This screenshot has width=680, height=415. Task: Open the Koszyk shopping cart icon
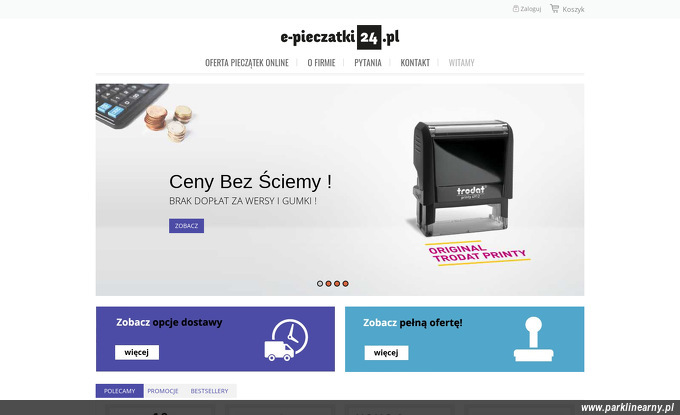(554, 8)
